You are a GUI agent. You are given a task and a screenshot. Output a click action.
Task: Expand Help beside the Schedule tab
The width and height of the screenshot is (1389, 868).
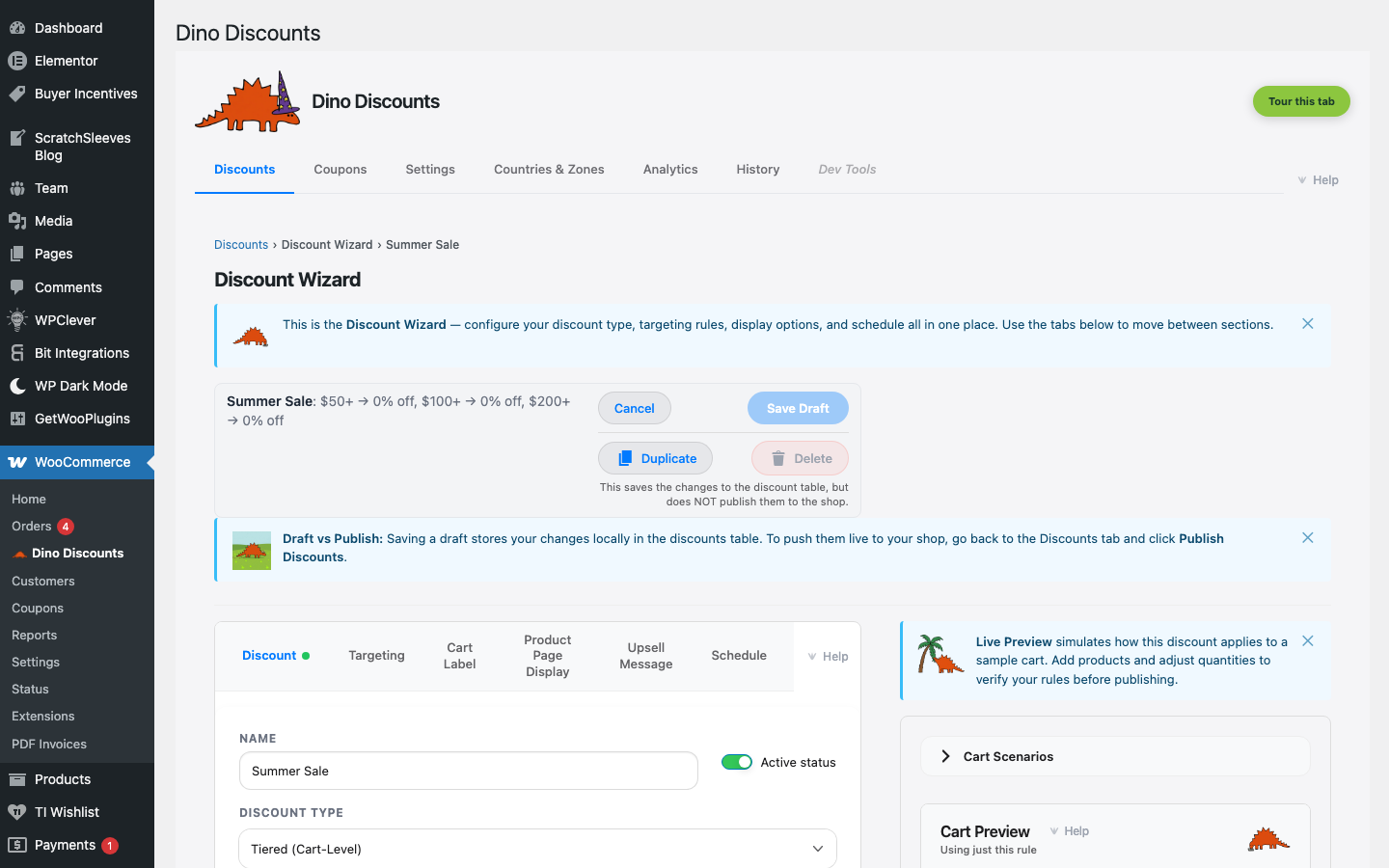(x=828, y=657)
